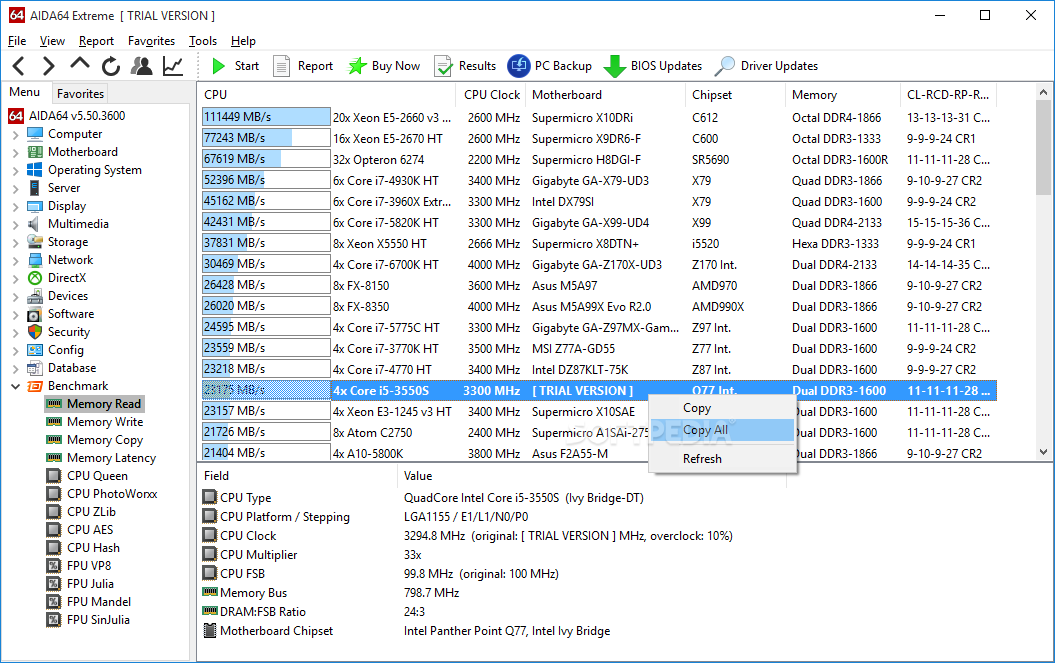Open the Report toolbar button

coord(303,66)
